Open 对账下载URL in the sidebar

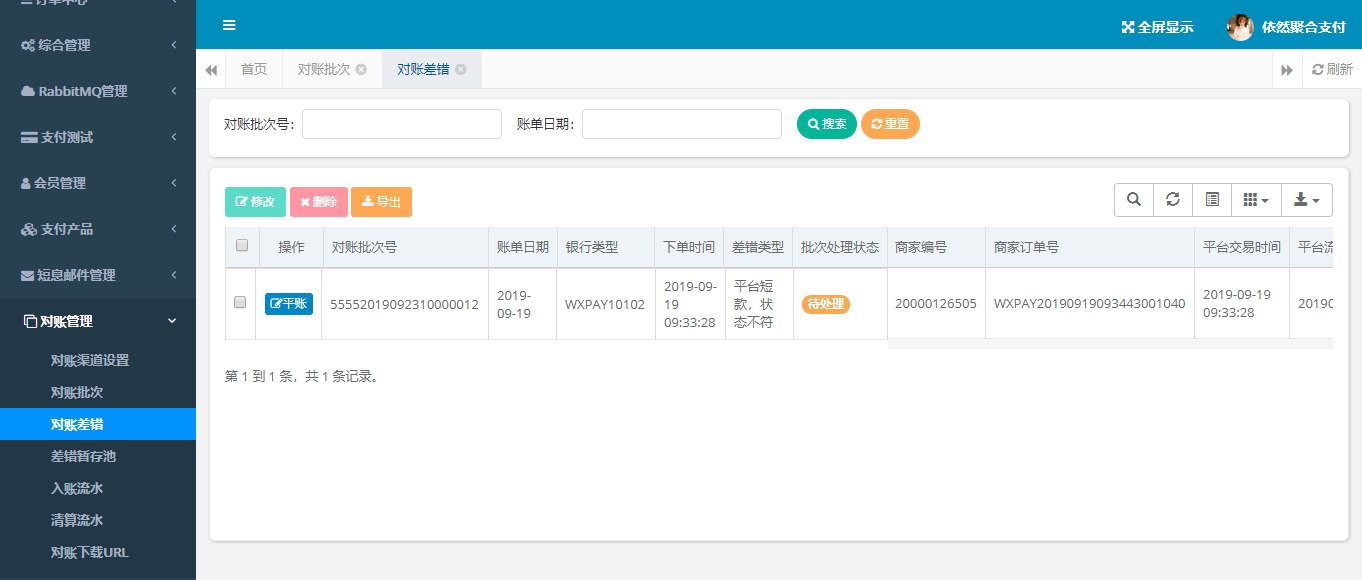tap(98, 552)
